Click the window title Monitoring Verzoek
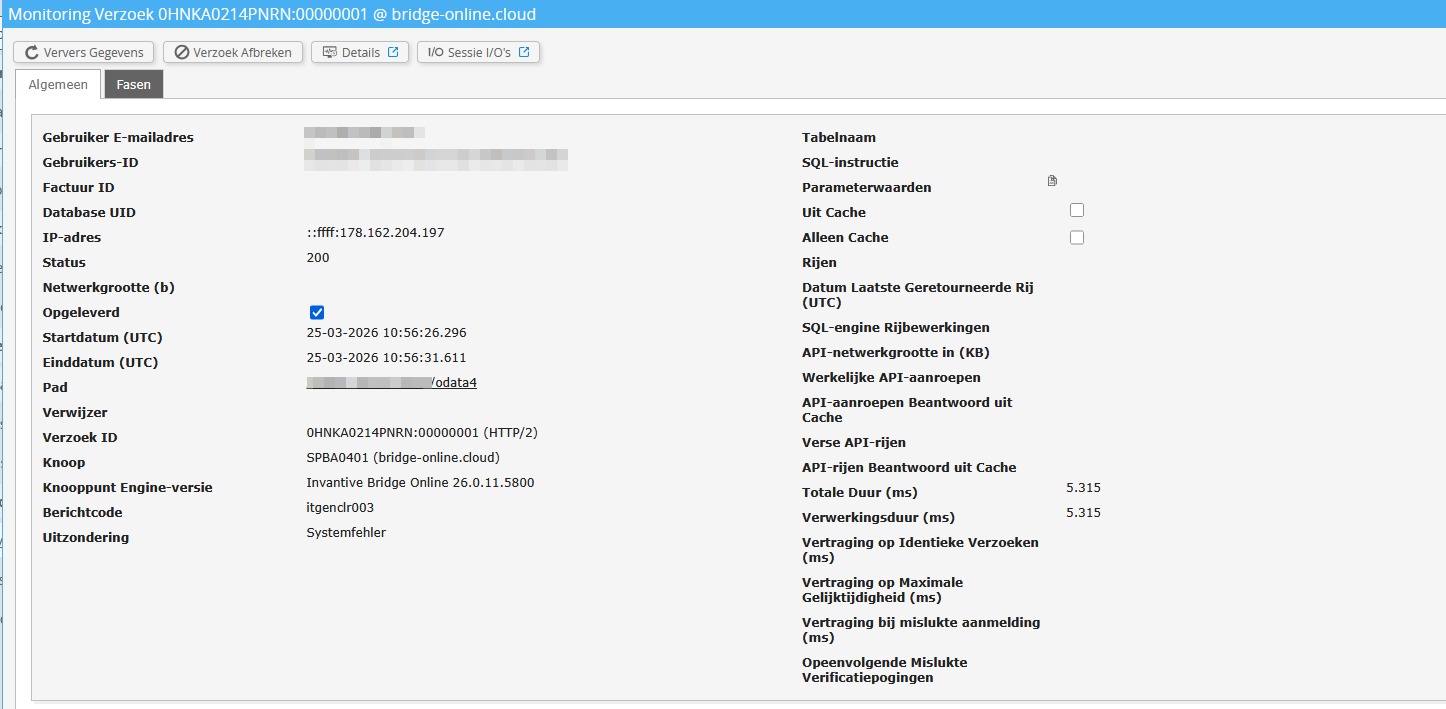 coord(272,14)
